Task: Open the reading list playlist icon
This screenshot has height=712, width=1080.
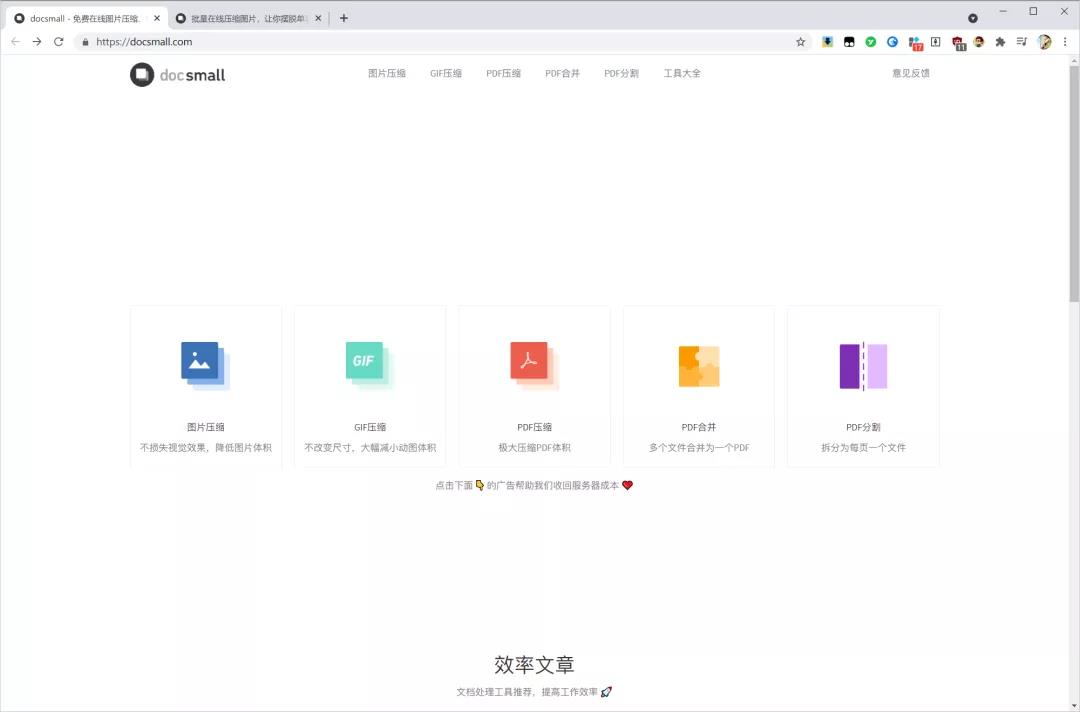Action: (x=1022, y=42)
